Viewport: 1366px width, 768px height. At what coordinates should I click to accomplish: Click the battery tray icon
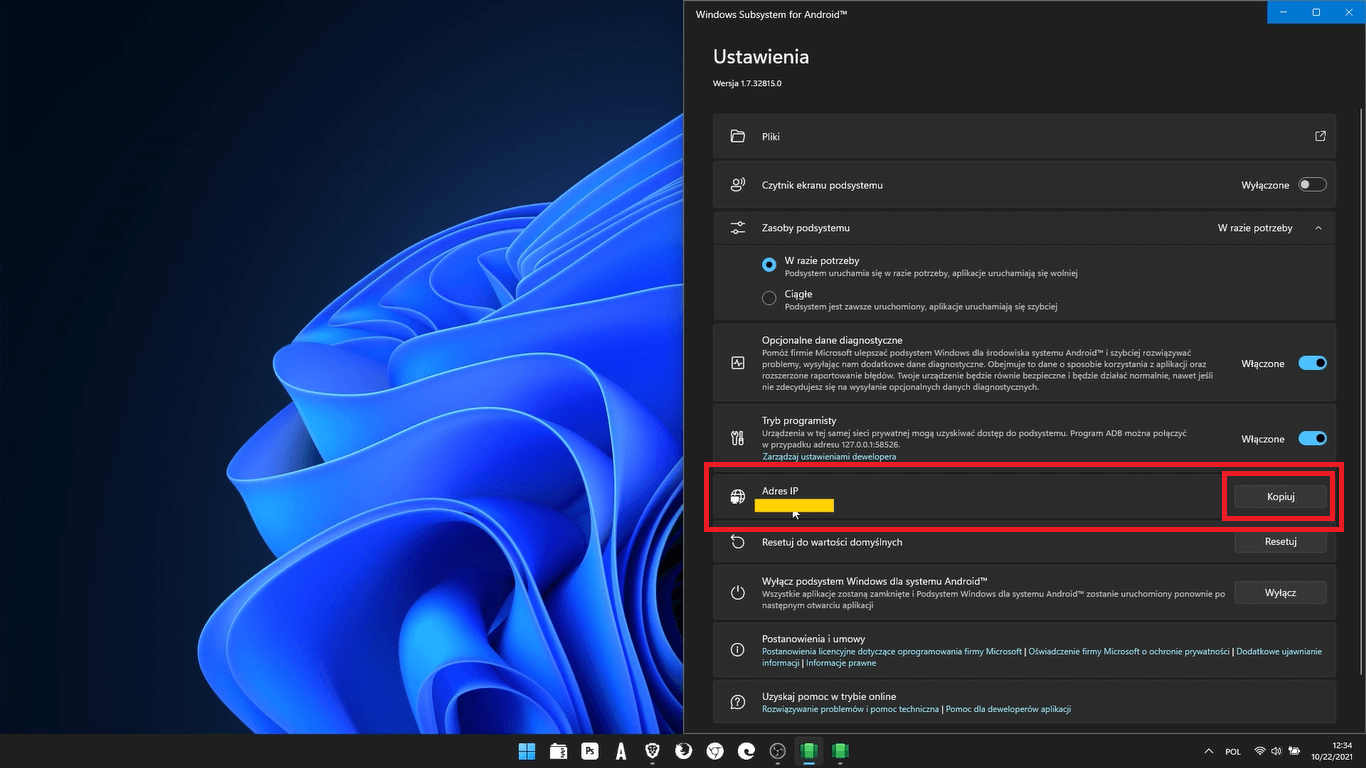(x=1294, y=751)
